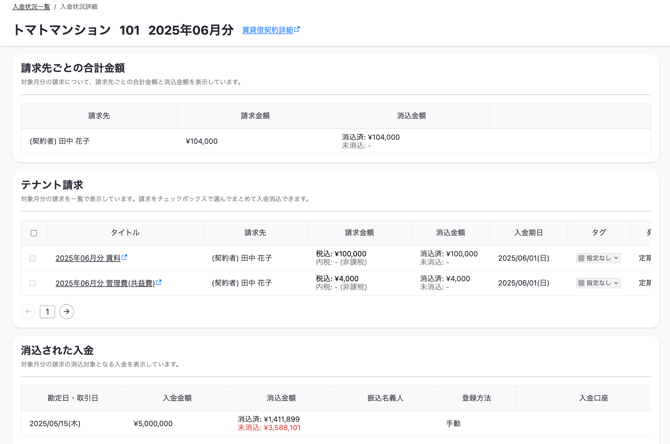Click the 請求先 header in the totals table
The image size is (670, 444).
(x=99, y=115)
